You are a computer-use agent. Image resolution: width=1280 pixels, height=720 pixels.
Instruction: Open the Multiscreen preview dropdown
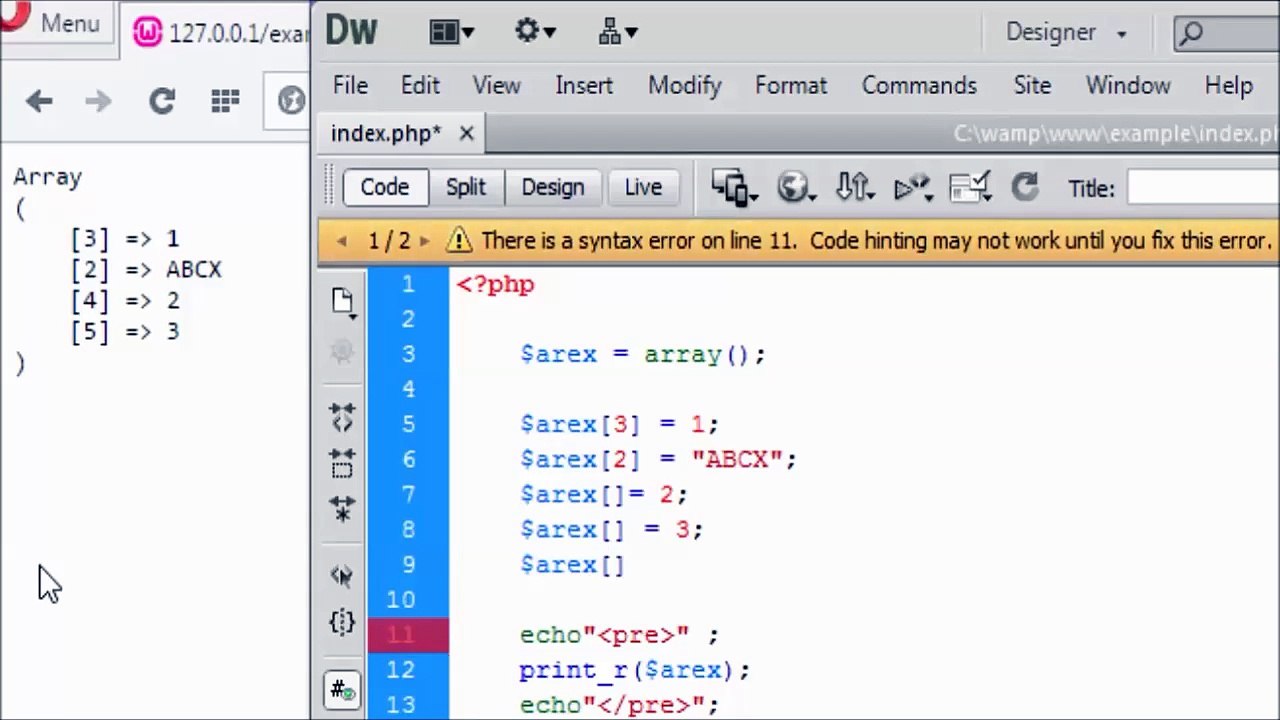734,188
